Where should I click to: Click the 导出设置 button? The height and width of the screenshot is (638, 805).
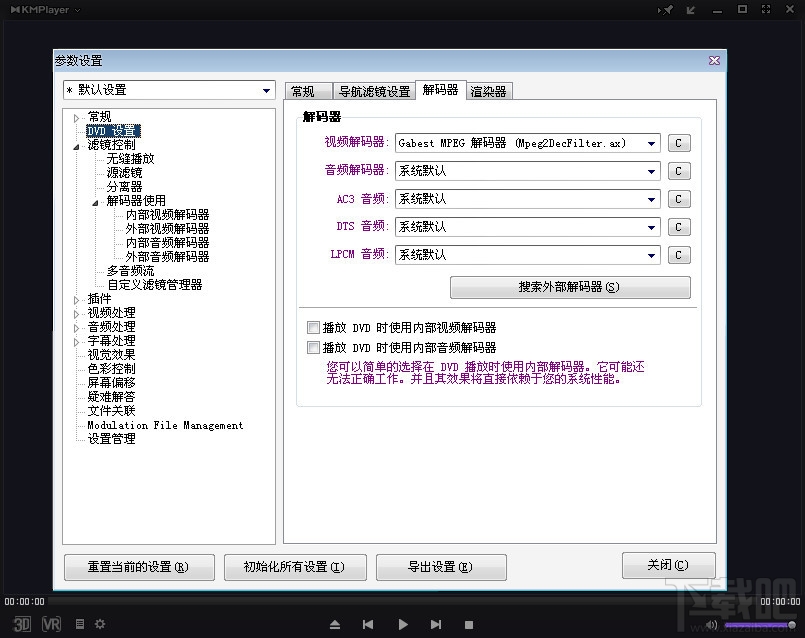pyautogui.click(x=440, y=567)
